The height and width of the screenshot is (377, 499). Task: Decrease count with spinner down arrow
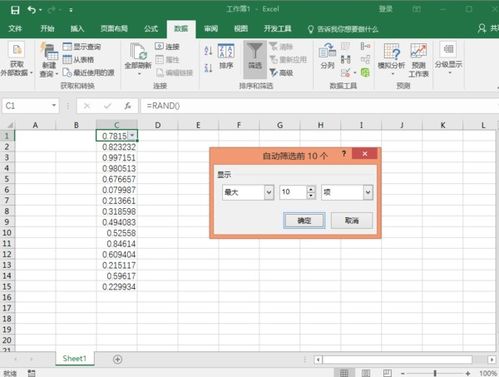[x=311, y=196]
